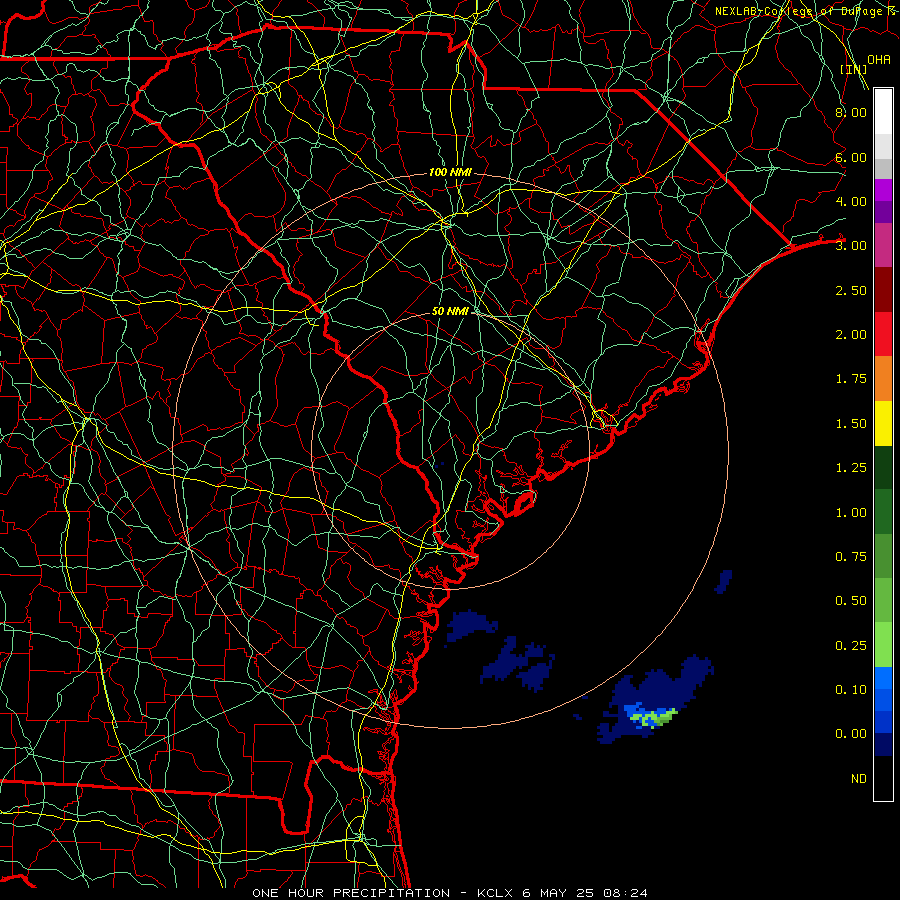Image resolution: width=900 pixels, height=900 pixels.
Task: Click the 0.25 legend value
Action: click(x=851, y=646)
